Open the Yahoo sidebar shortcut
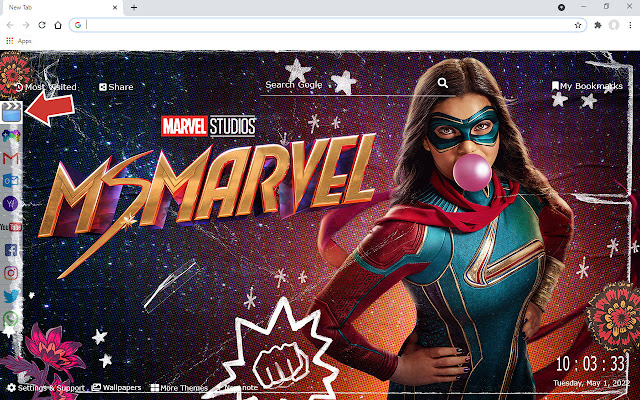640x400 pixels. [11, 204]
